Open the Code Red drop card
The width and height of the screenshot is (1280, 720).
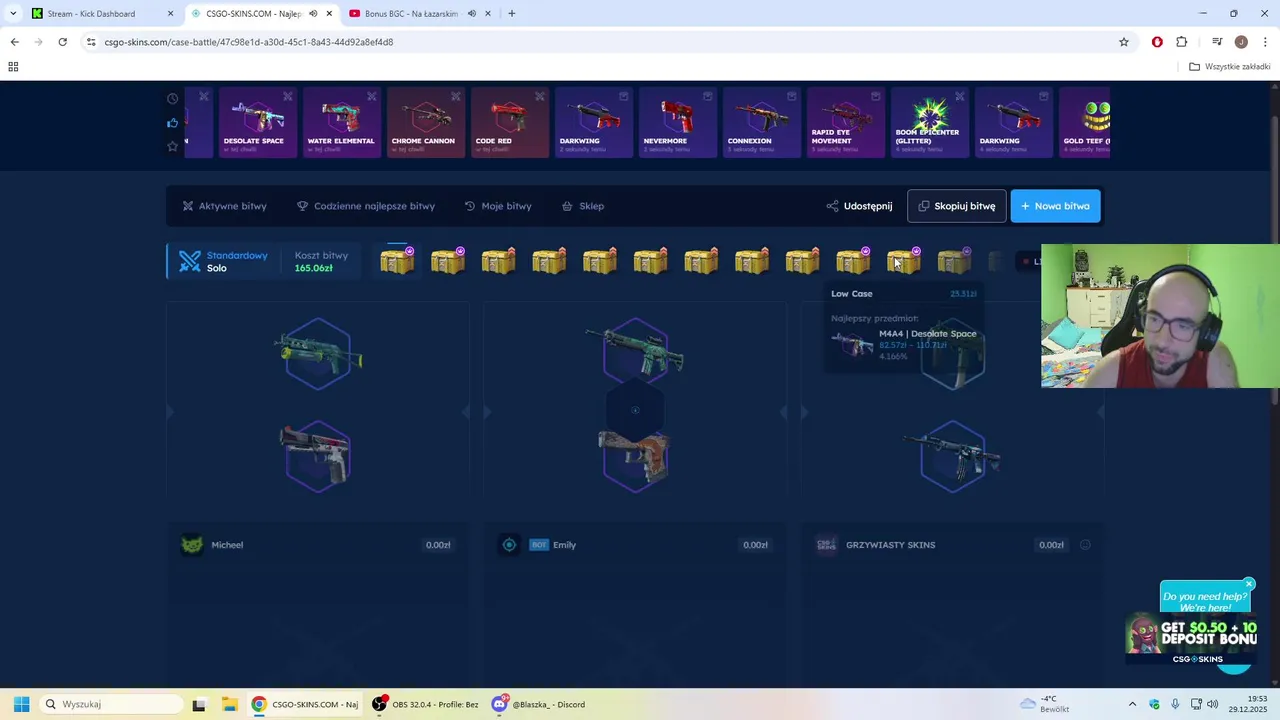[510, 123]
